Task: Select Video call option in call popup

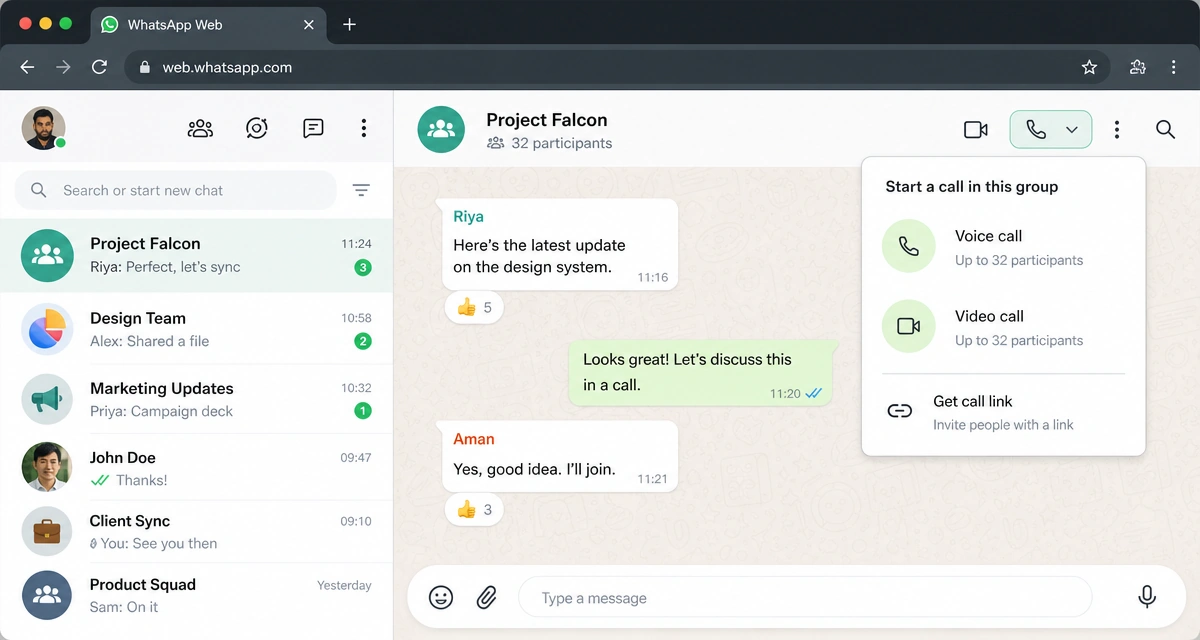Action: point(1003,327)
